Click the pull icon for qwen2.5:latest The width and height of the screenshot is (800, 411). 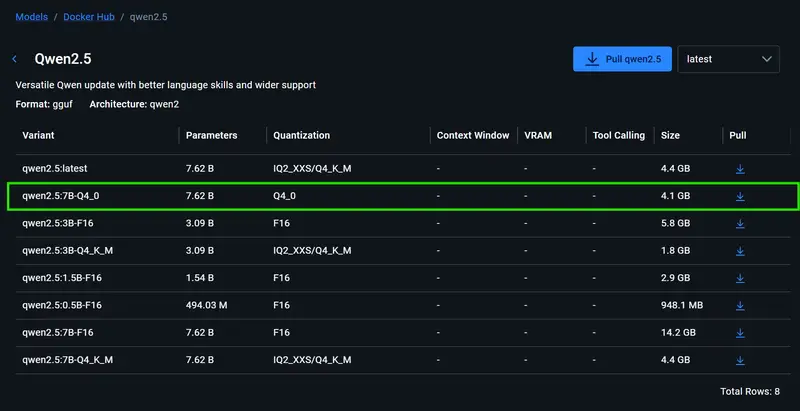click(x=740, y=169)
